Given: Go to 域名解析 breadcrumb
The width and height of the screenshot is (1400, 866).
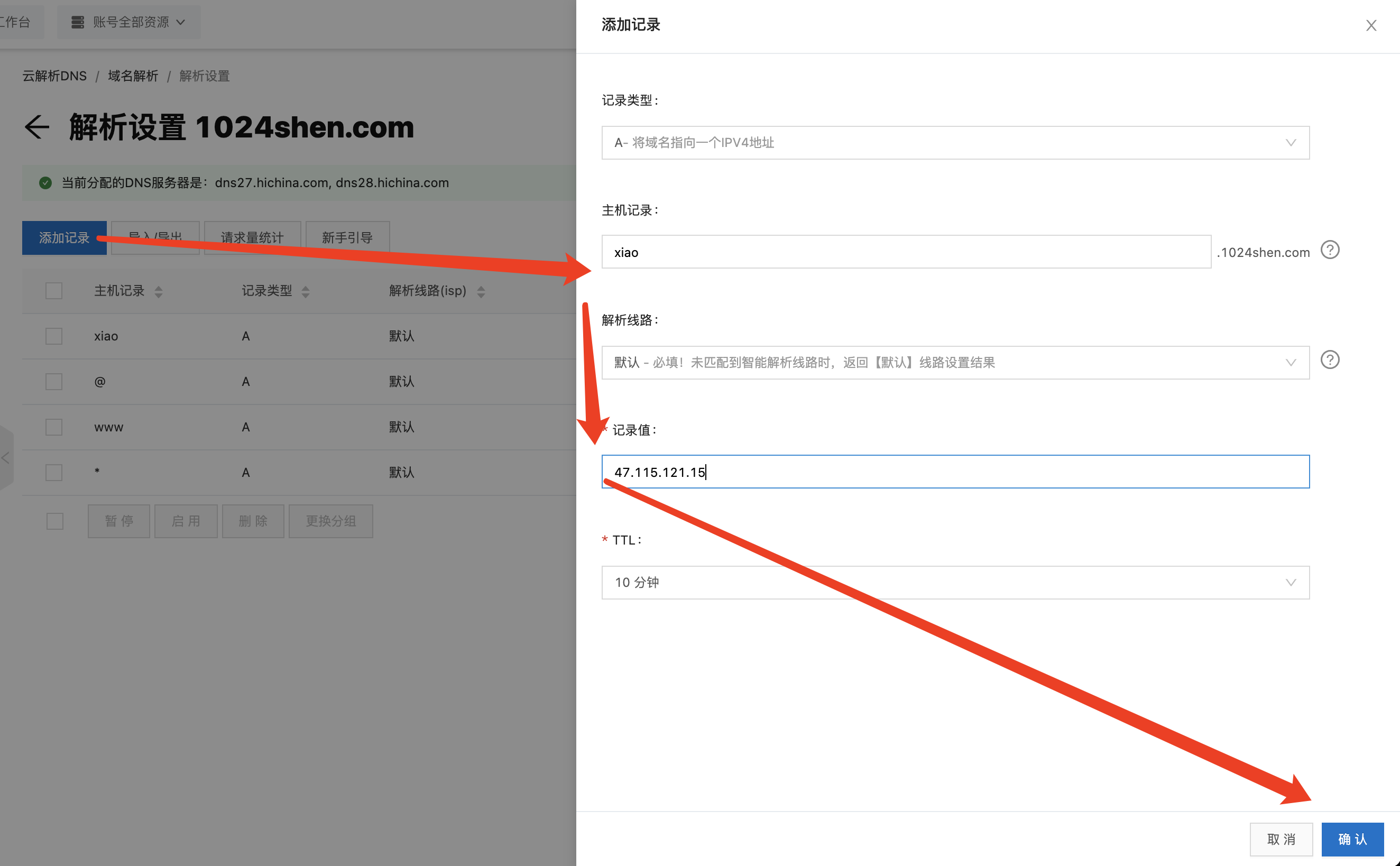Looking at the screenshot, I should pos(133,76).
